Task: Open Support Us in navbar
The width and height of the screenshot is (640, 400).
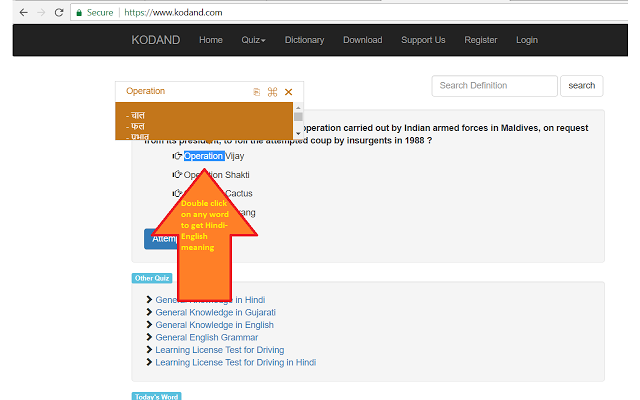Action: click(423, 40)
